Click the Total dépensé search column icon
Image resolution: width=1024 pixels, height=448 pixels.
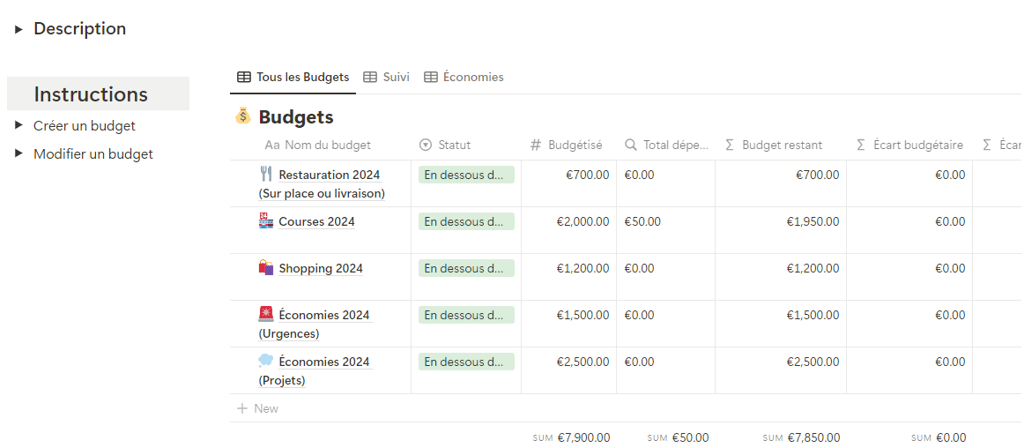630,145
